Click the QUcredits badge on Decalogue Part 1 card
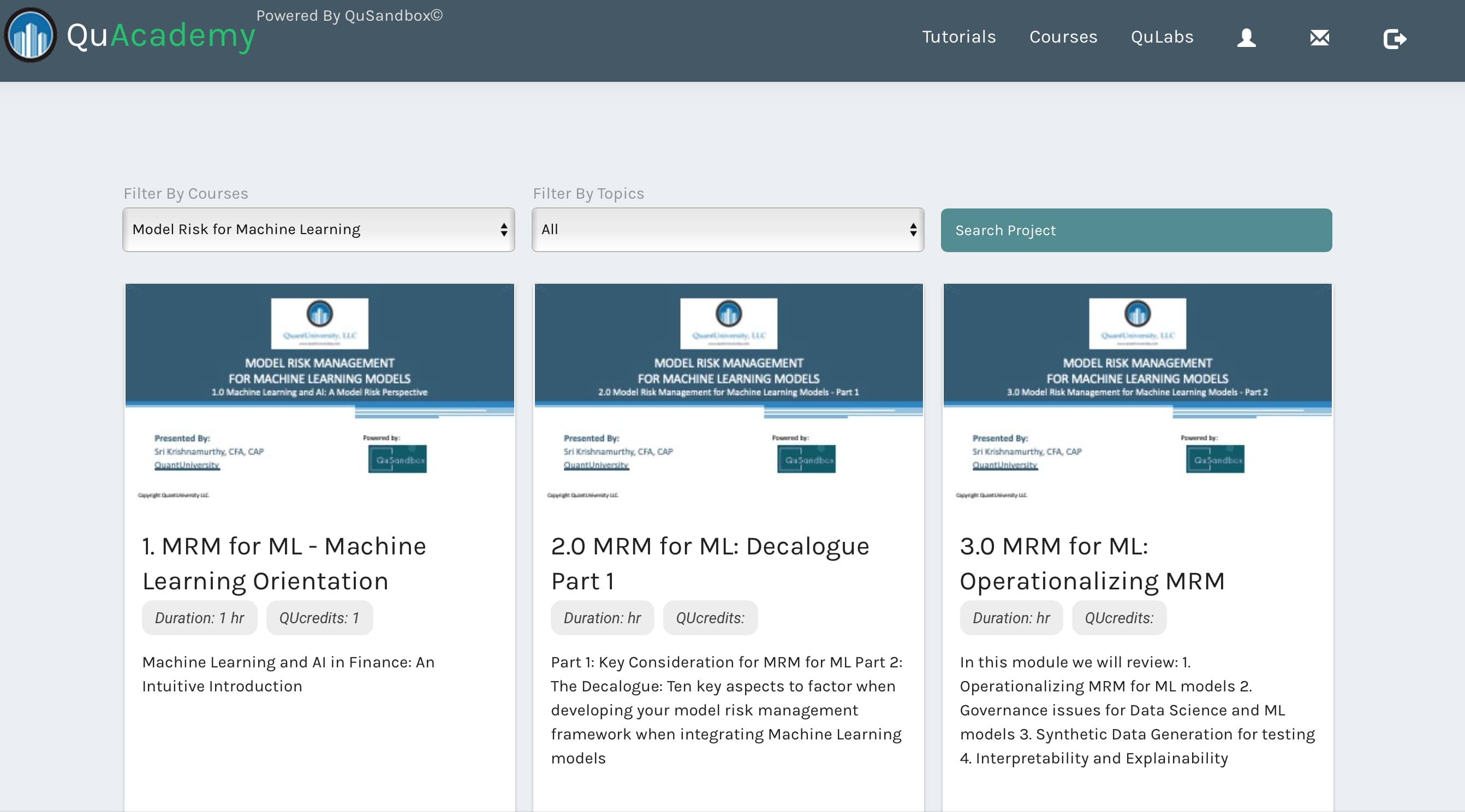The image size is (1465, 812). pyautogui.click(x=710, y=618)
